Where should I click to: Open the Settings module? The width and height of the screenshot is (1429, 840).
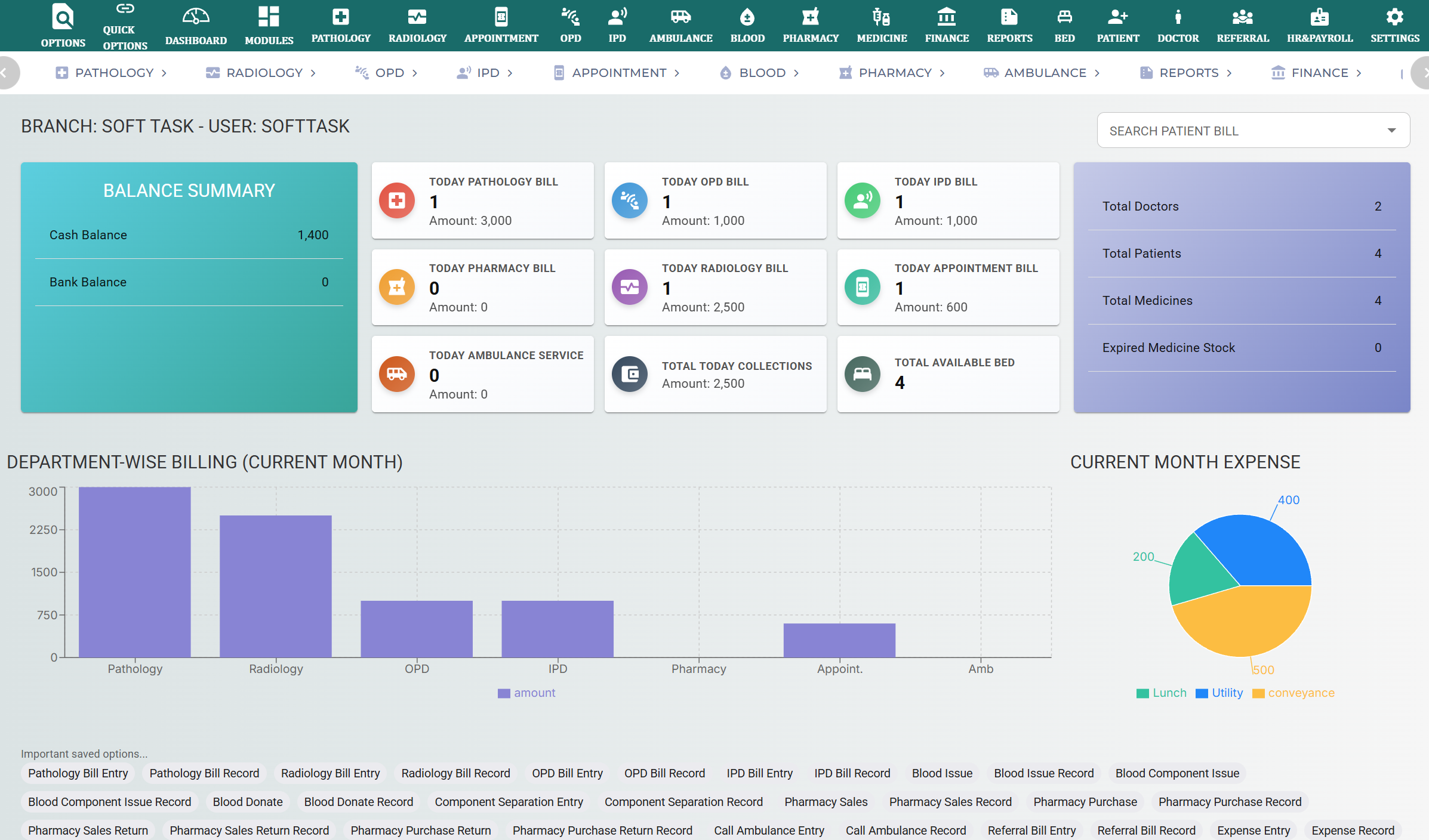[x=1395, y=25]
